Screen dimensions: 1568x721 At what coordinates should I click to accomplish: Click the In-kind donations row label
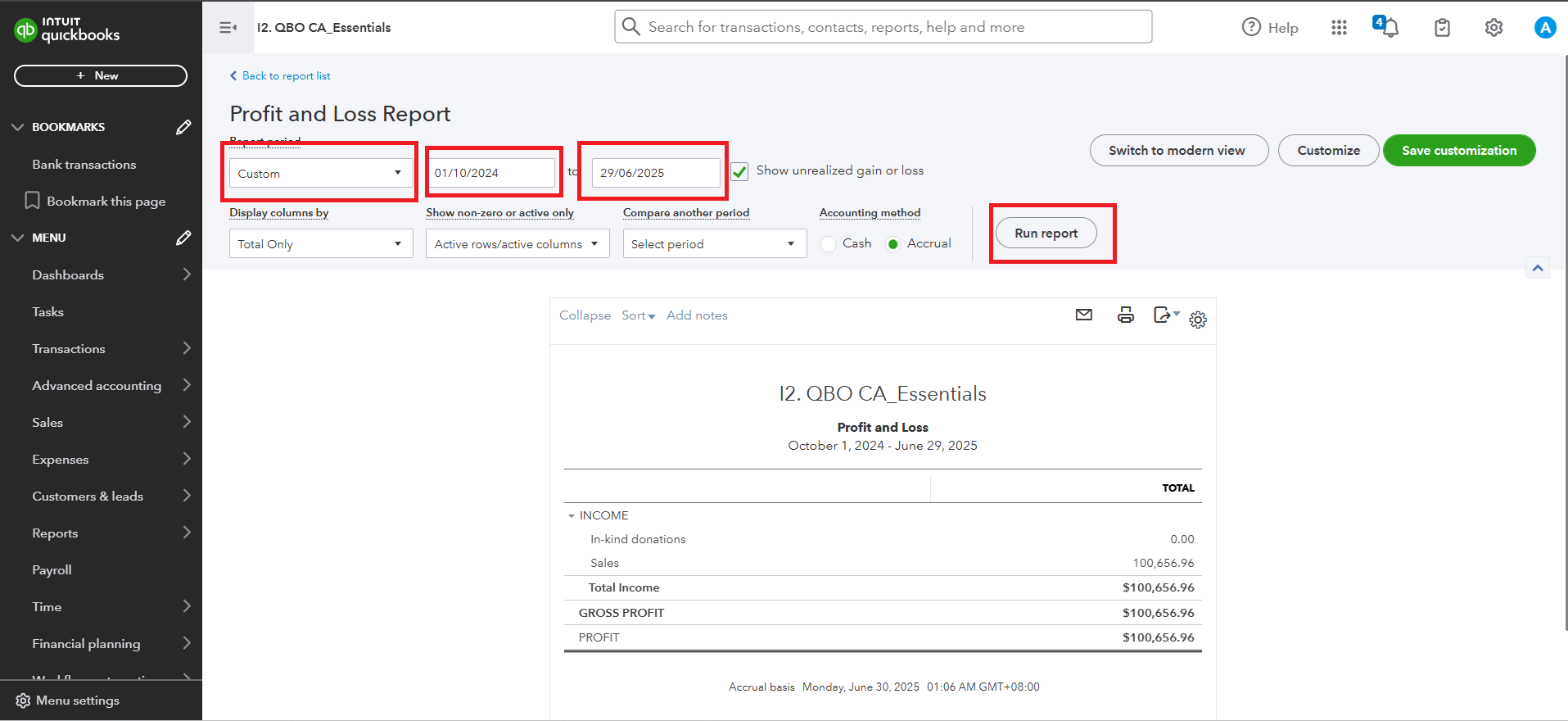pyautogui.click(x=638, y=539)
